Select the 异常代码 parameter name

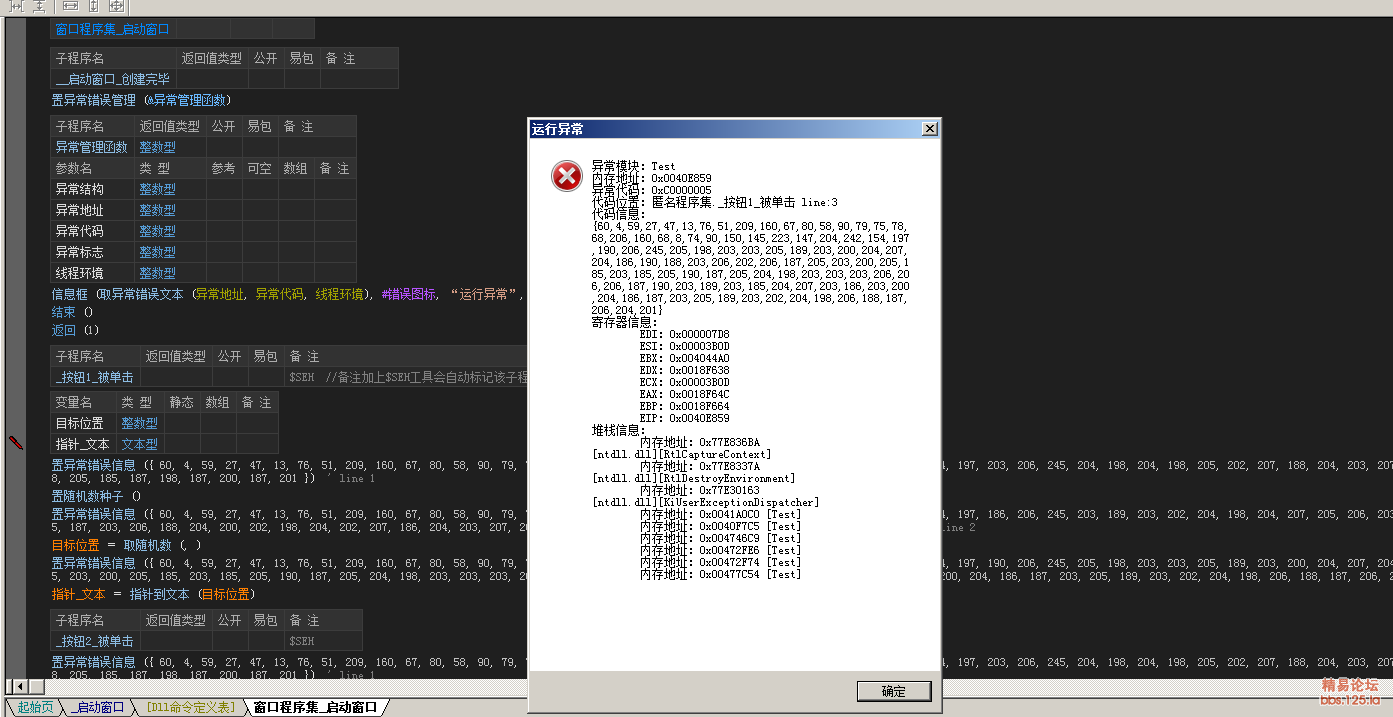click(x=79, y=231)
